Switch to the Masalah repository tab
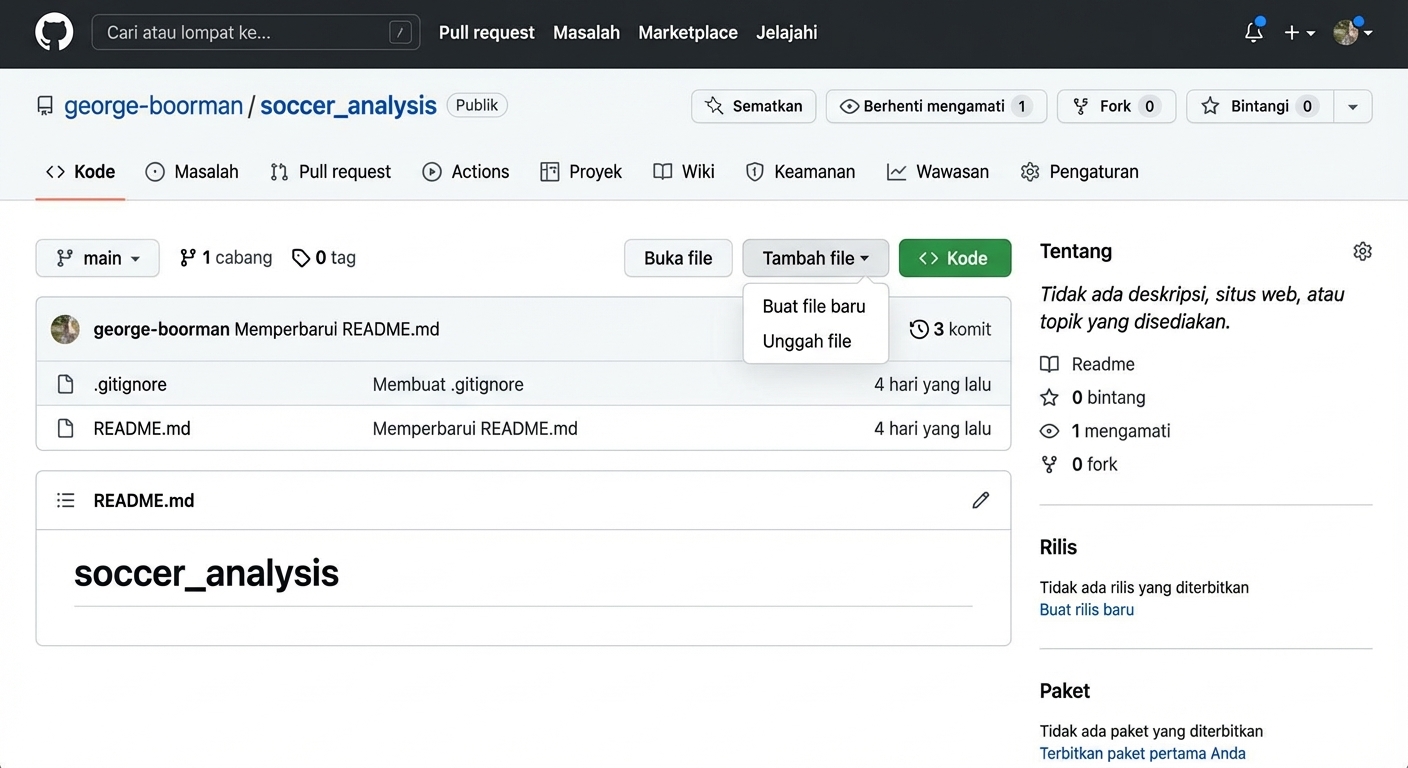Viewport: 1408px width, 768px height. coord(192,172)
